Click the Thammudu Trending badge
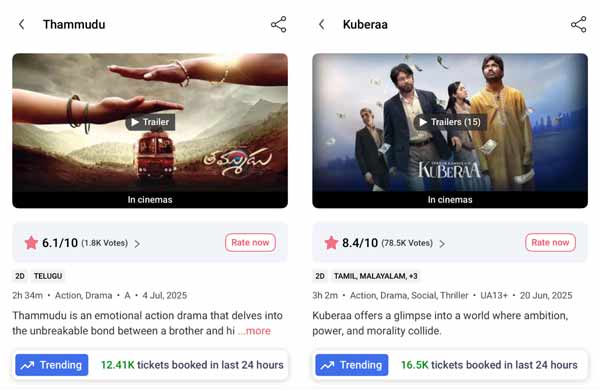Screen dimensions: 600x390 (52, 365)
